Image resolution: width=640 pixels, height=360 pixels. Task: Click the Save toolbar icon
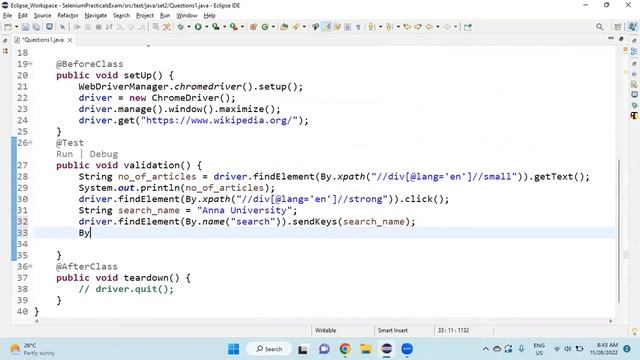point(25,27)
